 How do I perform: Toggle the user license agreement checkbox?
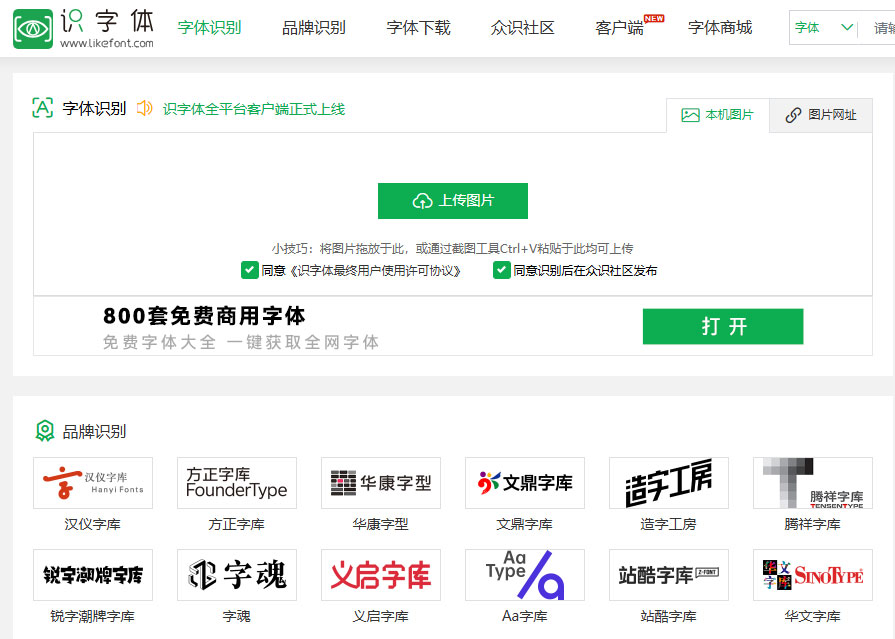tap(249, 270)
